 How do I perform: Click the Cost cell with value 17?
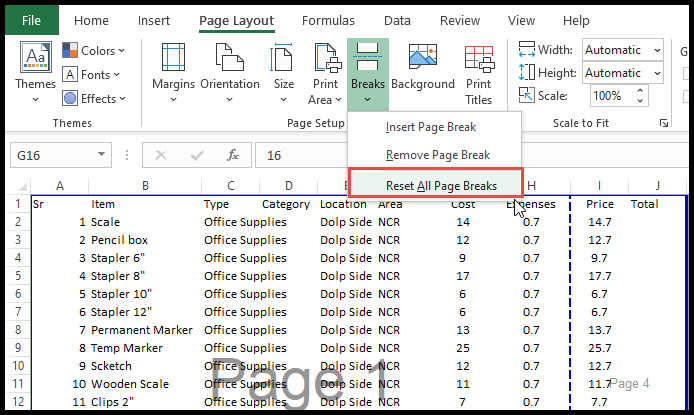click(463, 276)
